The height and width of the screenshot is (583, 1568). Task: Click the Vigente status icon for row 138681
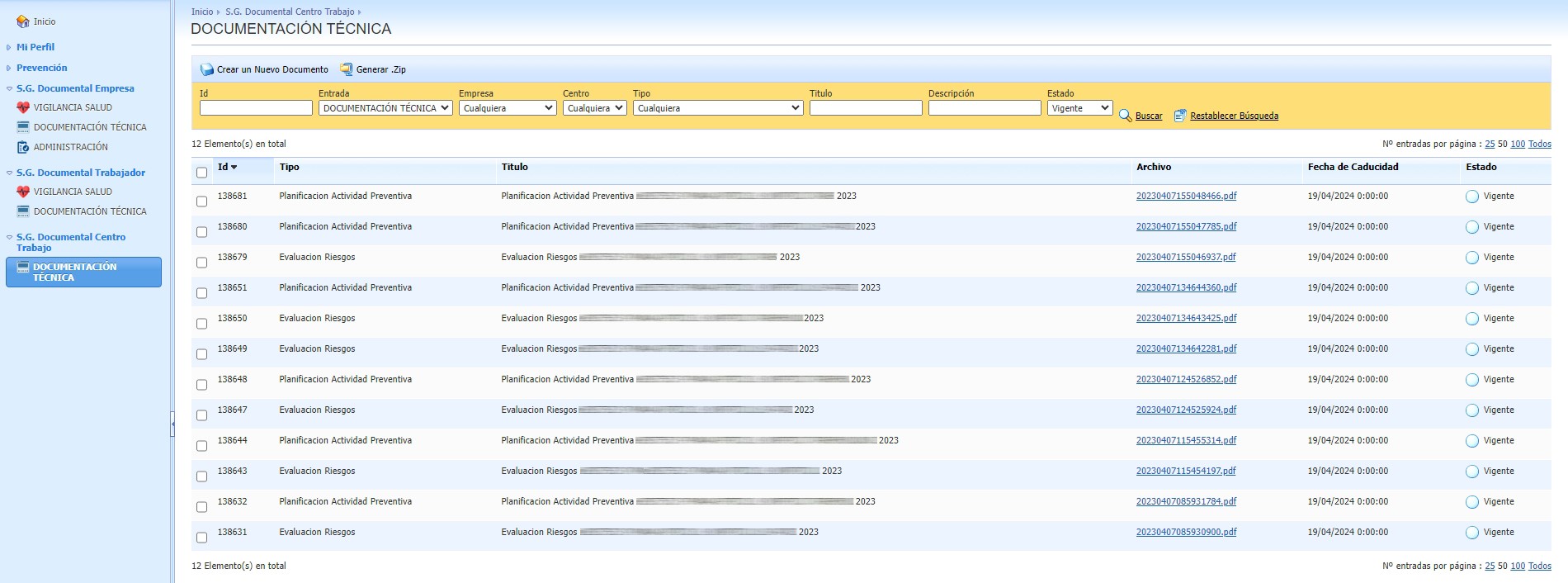1471,197
